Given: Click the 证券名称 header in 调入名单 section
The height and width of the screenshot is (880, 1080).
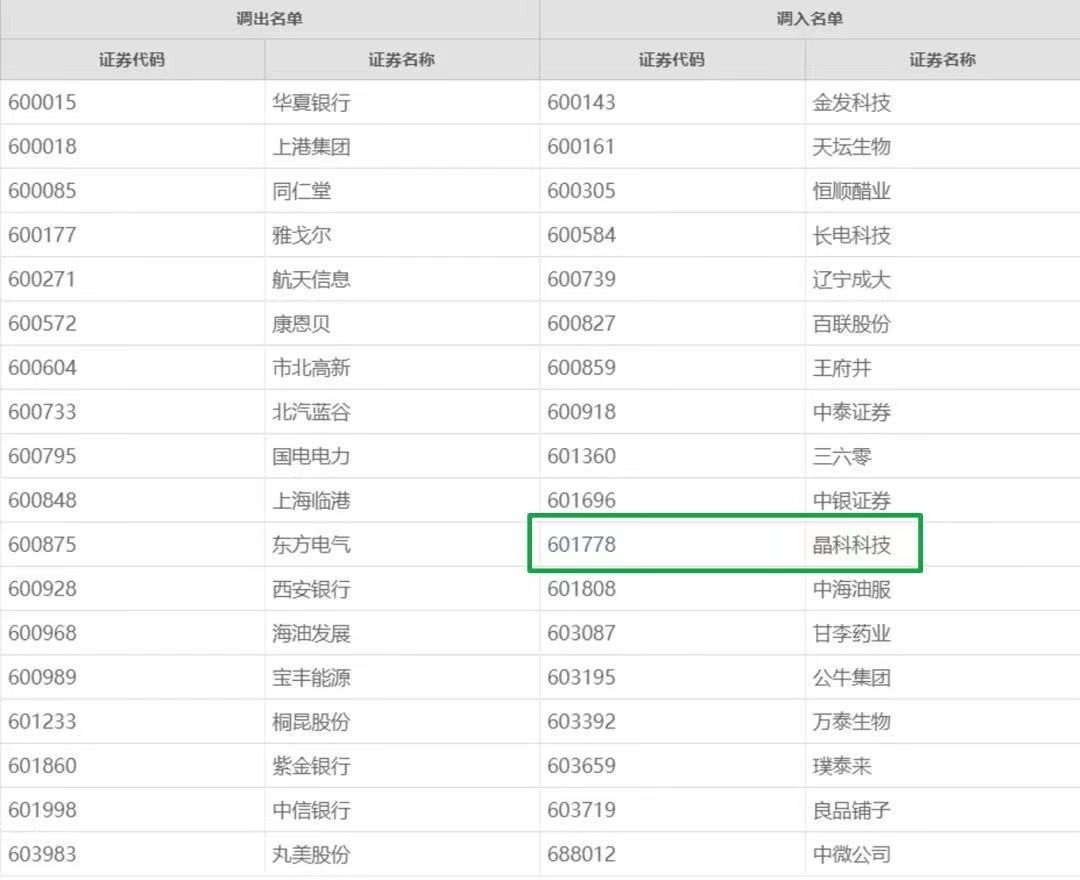Looking at the screenshot, I should (940, 59).
